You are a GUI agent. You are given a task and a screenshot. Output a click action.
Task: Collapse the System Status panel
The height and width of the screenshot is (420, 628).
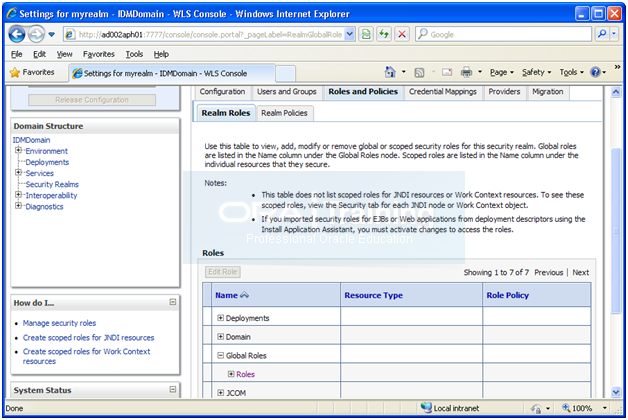pos(173,389)
